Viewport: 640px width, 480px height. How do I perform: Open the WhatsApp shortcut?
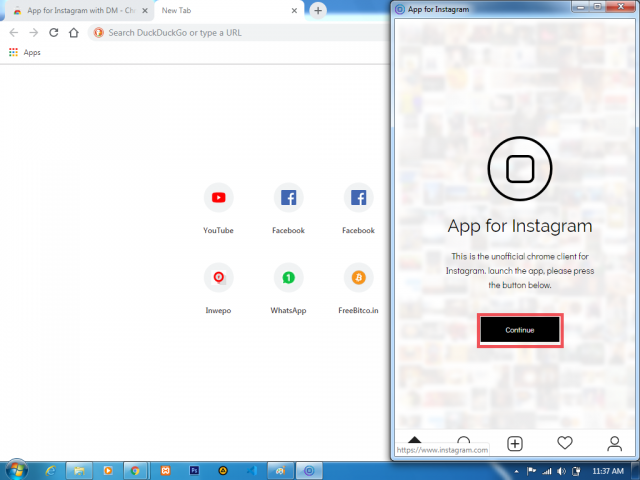(288, 277)
